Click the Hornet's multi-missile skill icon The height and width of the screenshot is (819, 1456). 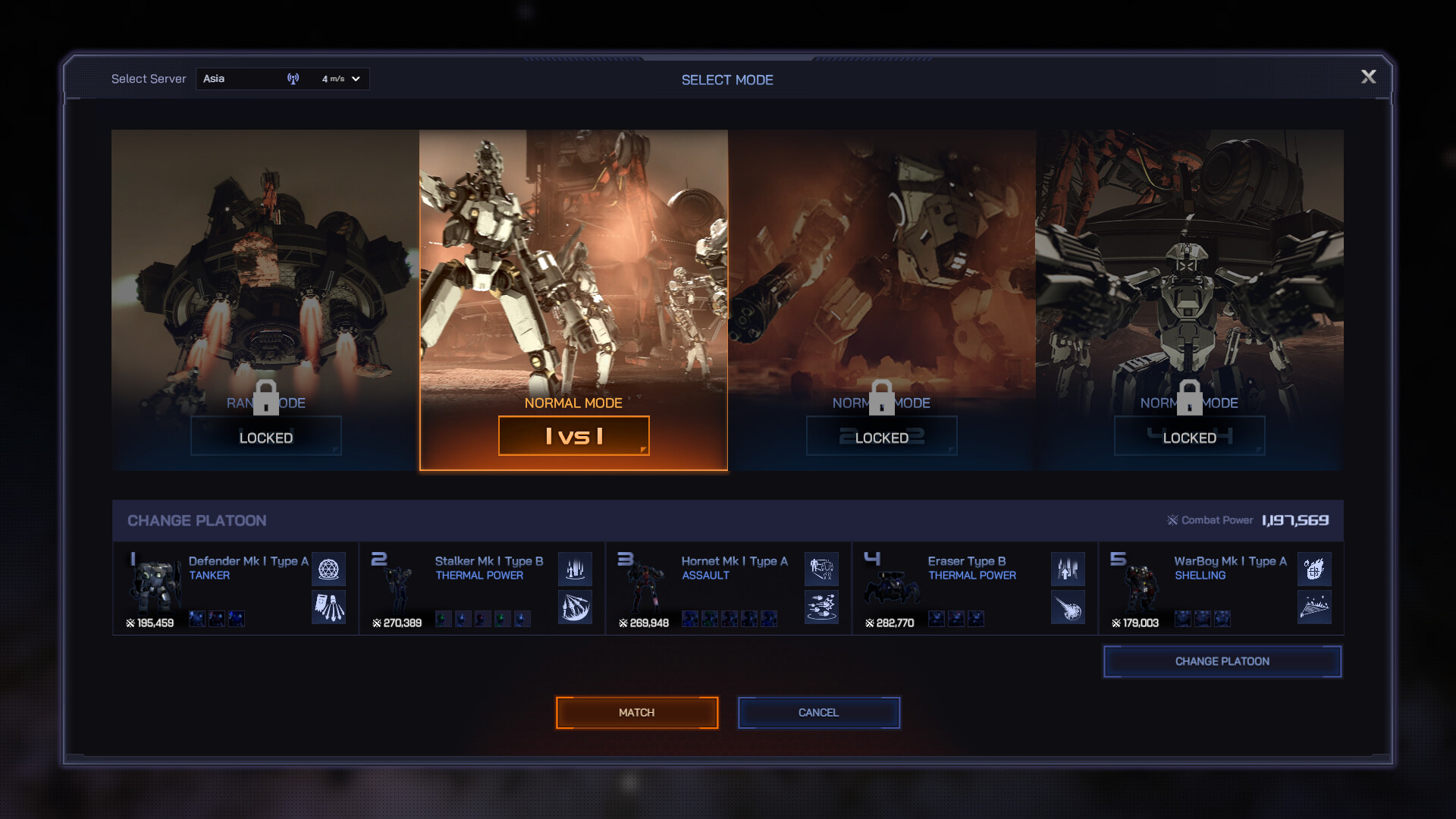tap(823, 607)
